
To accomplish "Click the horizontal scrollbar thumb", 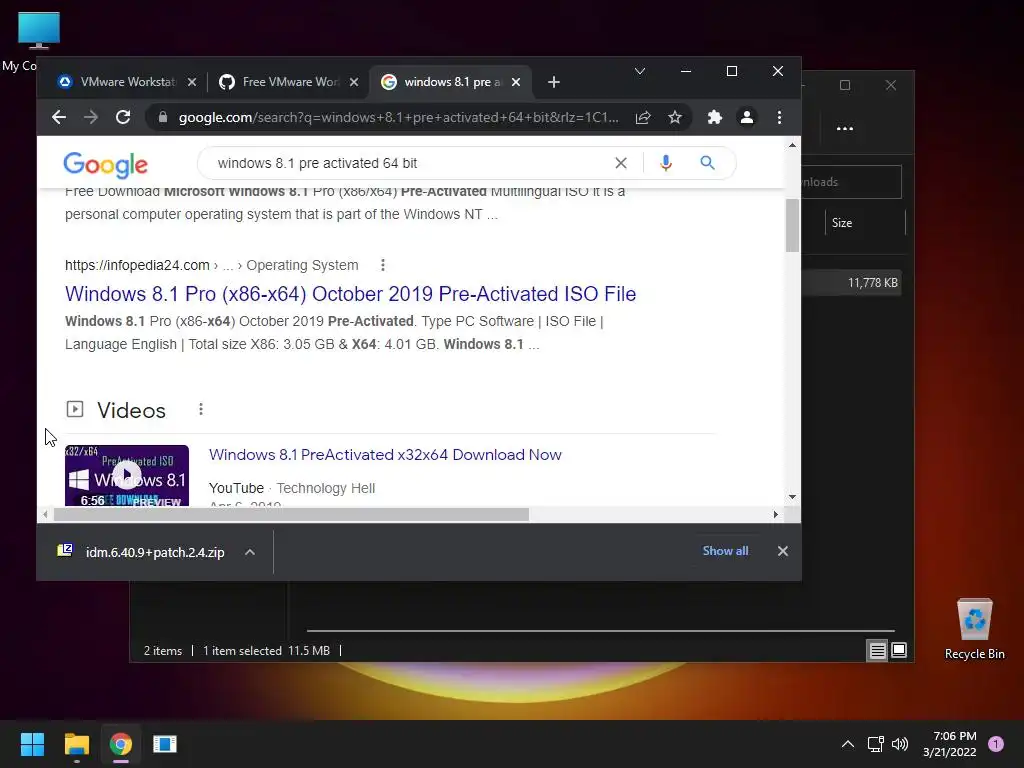I will pos(291,515).
